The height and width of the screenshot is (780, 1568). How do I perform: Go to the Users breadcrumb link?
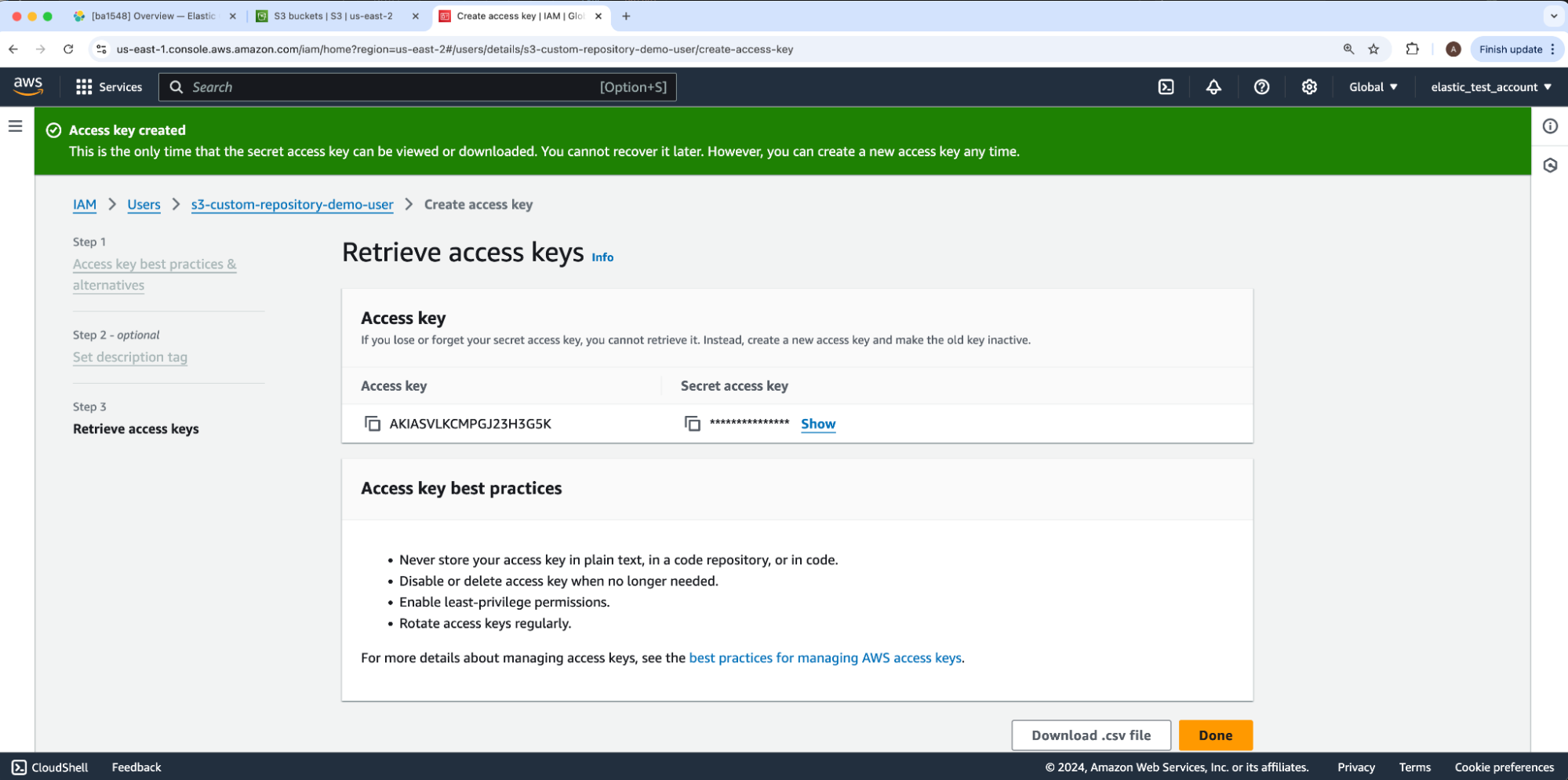(x=144, y=205)
